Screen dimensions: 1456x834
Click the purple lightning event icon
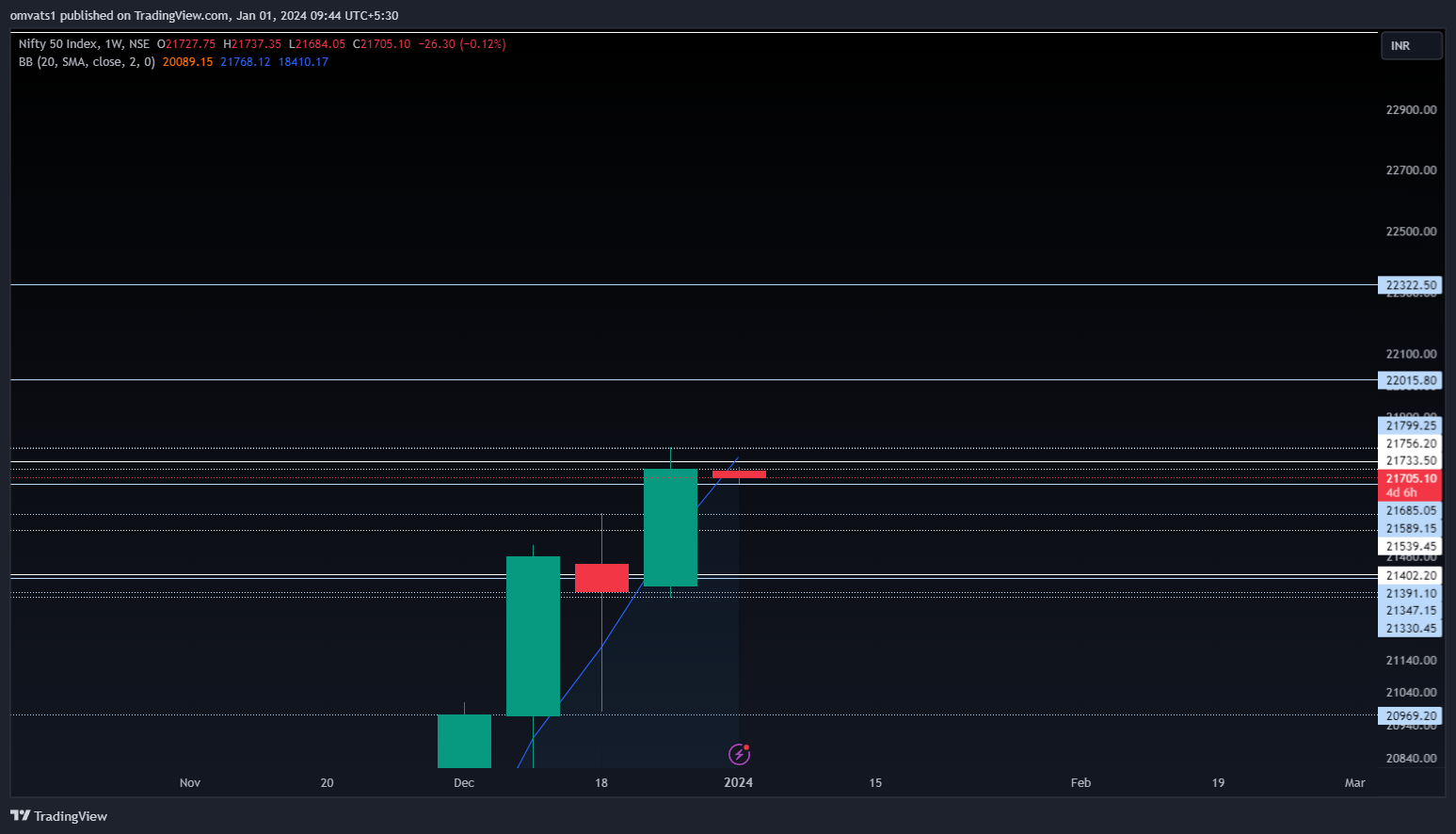[739, 754]
